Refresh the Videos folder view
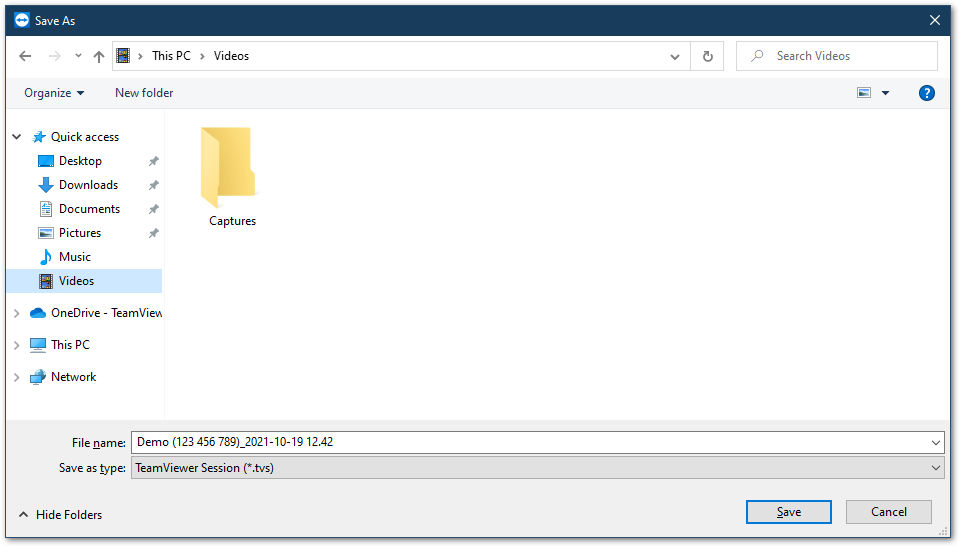This screenshot has height=547, width=960. [x=708, y=56]
